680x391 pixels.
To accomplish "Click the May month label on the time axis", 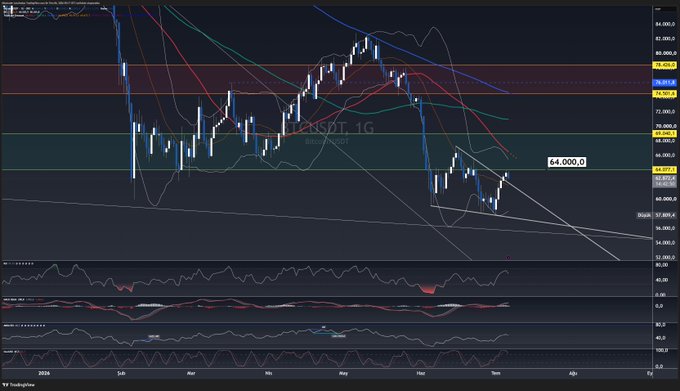I will tap(343, 373).
